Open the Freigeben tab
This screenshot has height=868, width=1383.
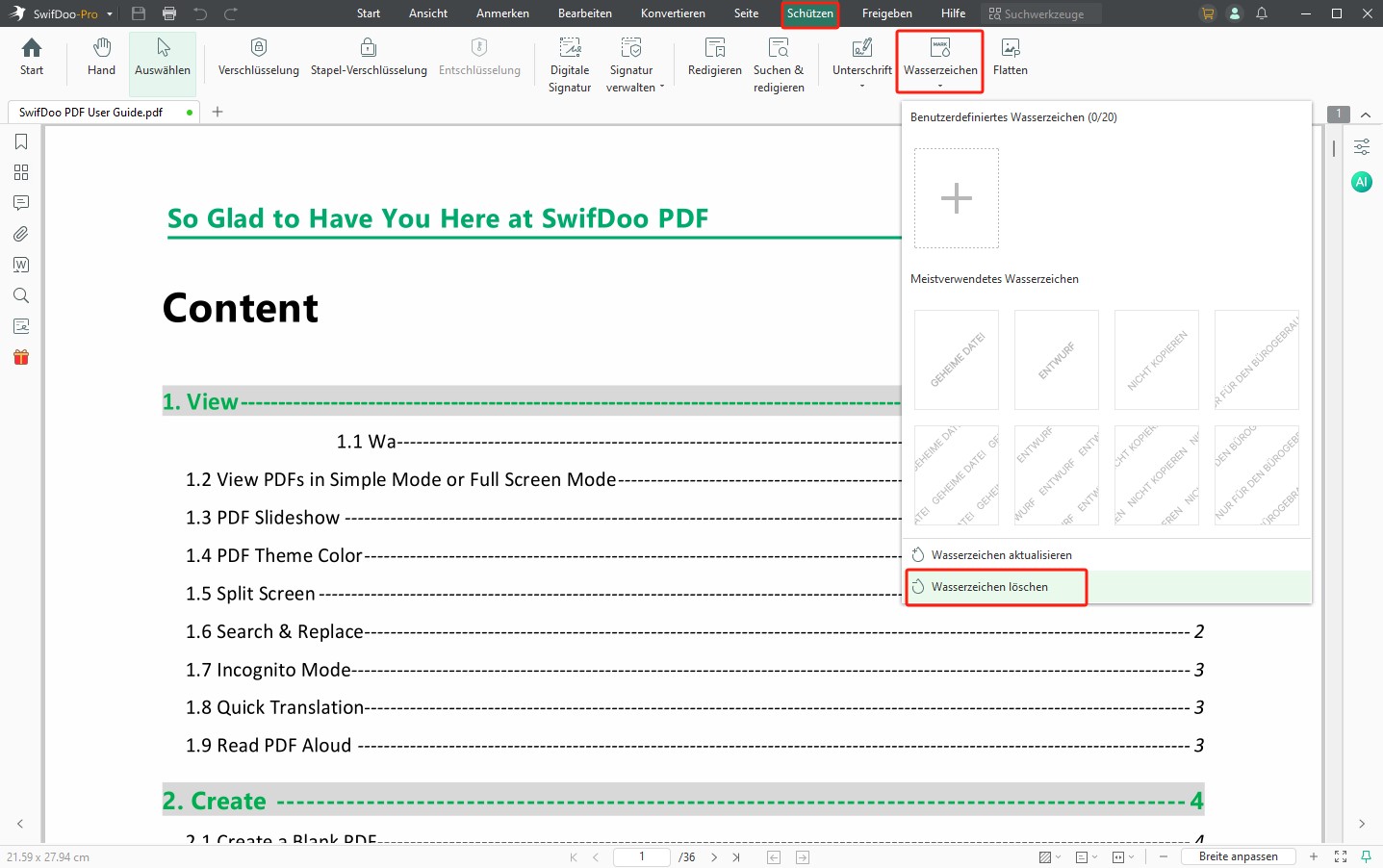tap(887, 13)
